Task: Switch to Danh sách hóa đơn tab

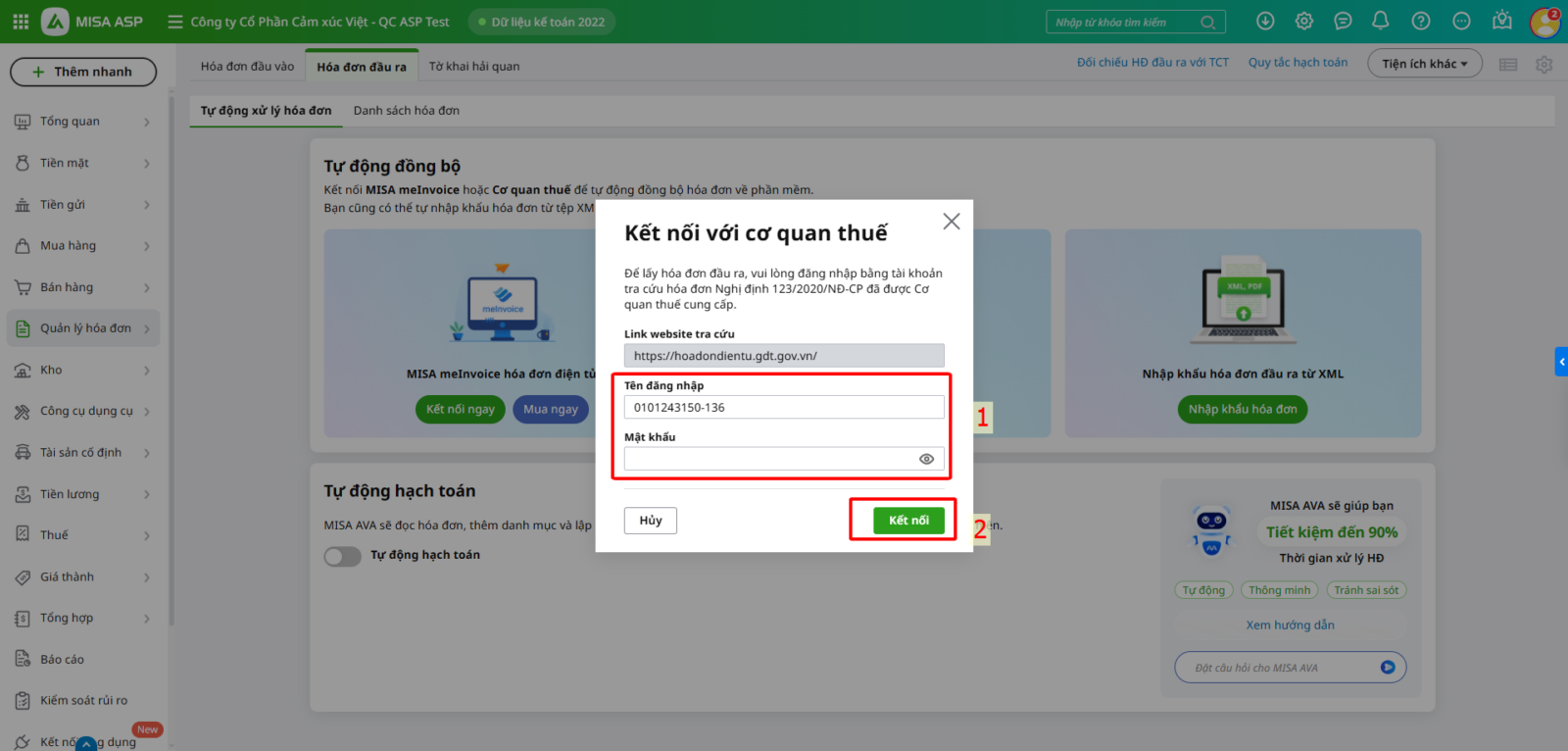Action: 407,111
